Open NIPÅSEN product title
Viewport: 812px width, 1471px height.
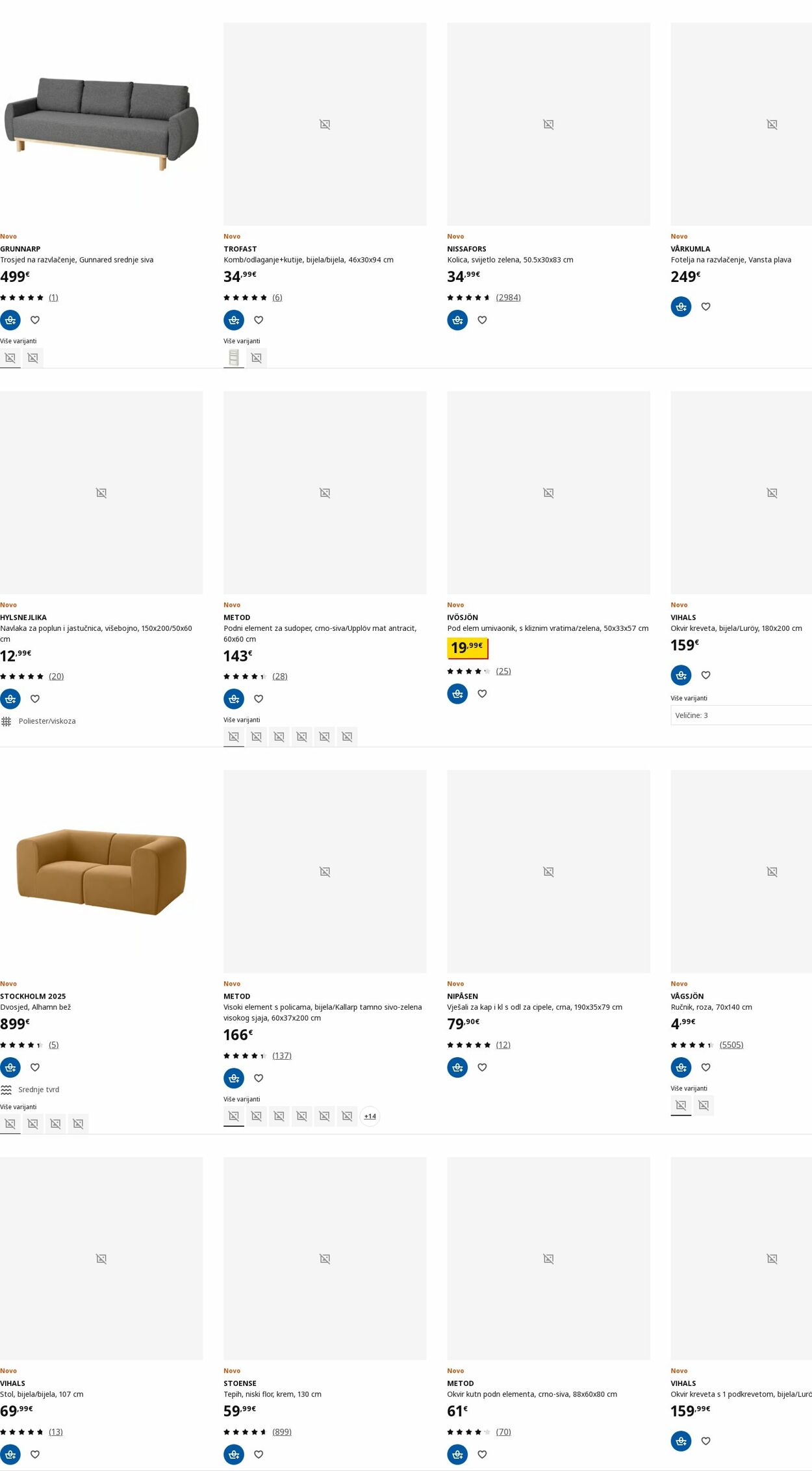point(463,996)
